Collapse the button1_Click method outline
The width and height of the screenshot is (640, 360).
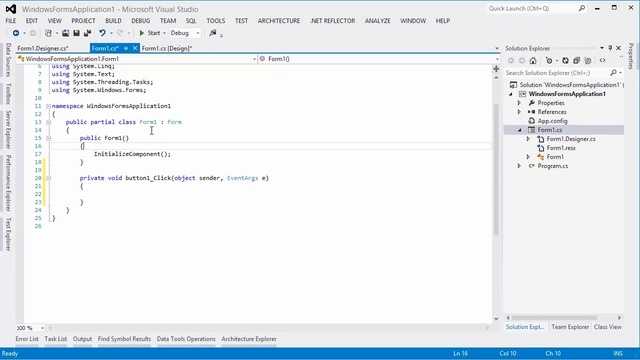tap(49, 178)
